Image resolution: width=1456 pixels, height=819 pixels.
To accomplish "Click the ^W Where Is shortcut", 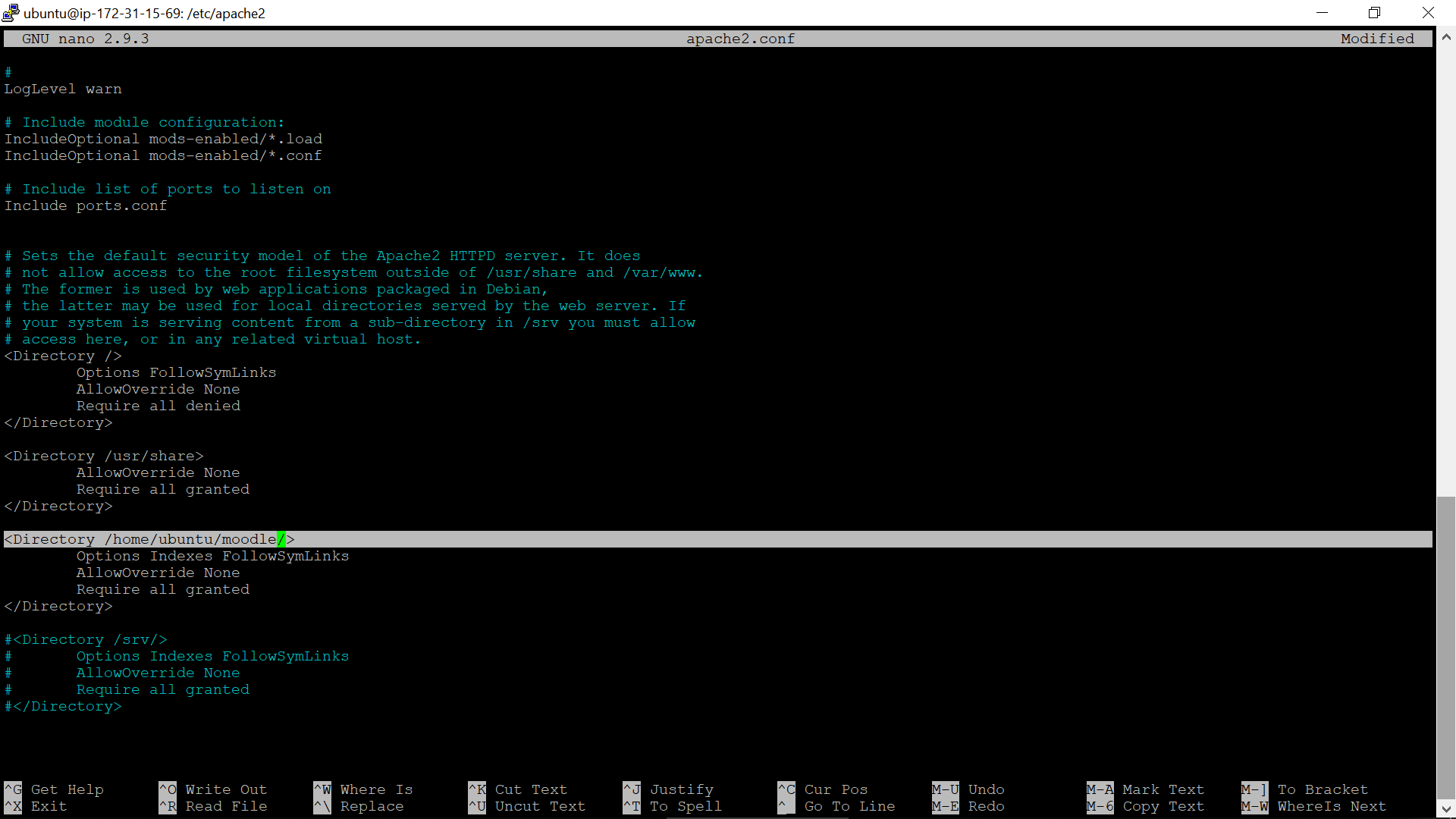I will click(x=363, y=789).
